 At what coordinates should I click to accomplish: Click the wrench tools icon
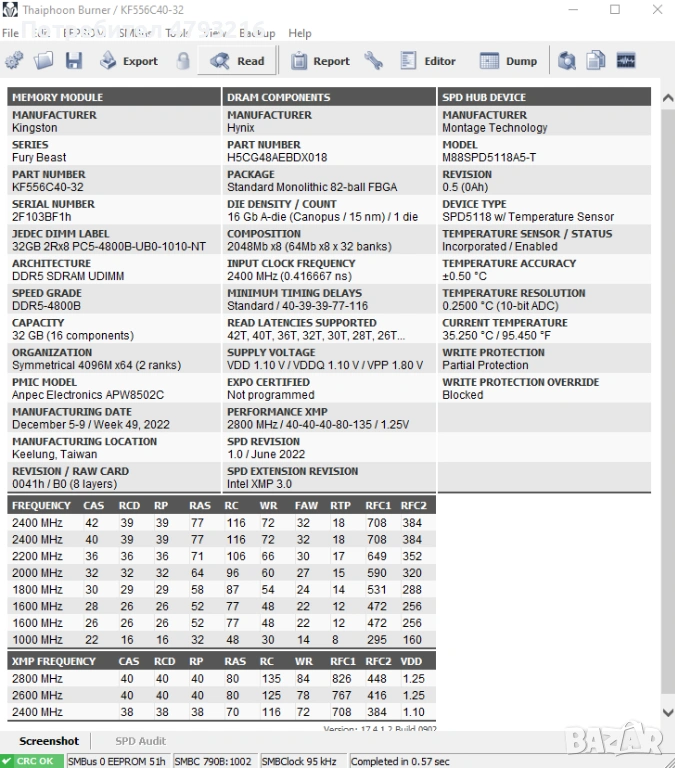(374, 61)
